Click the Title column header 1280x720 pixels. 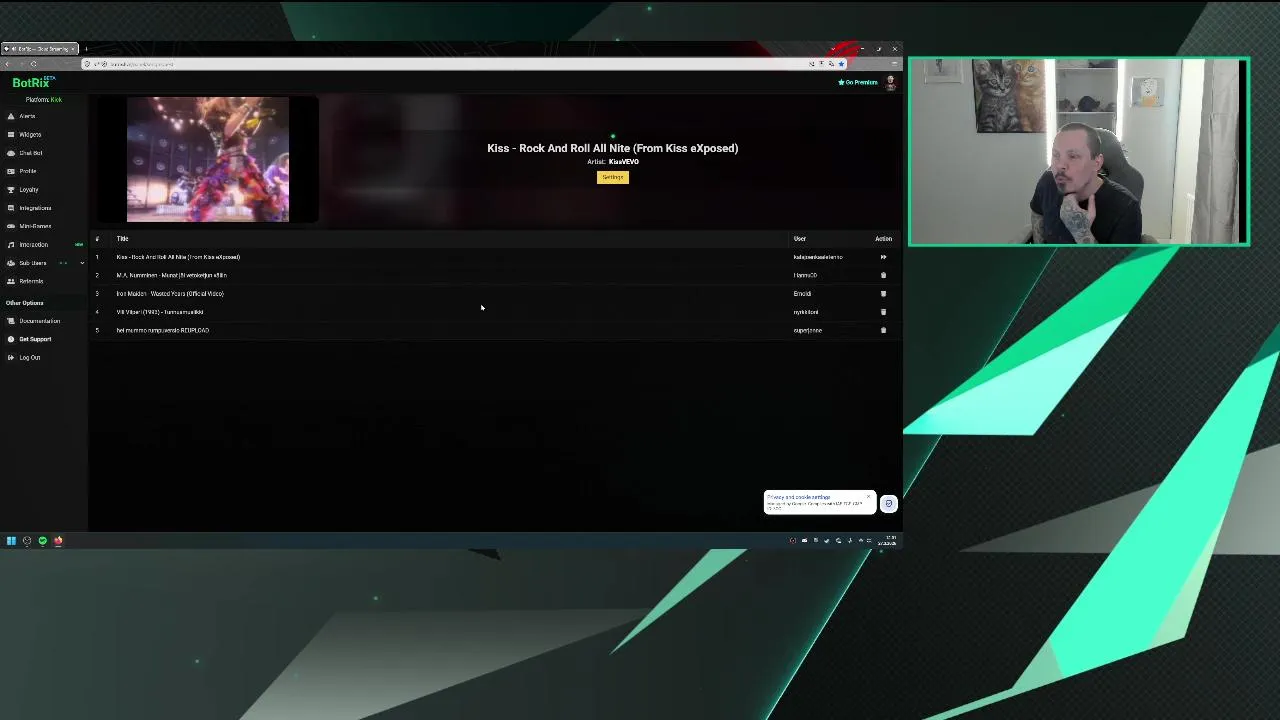122,238
